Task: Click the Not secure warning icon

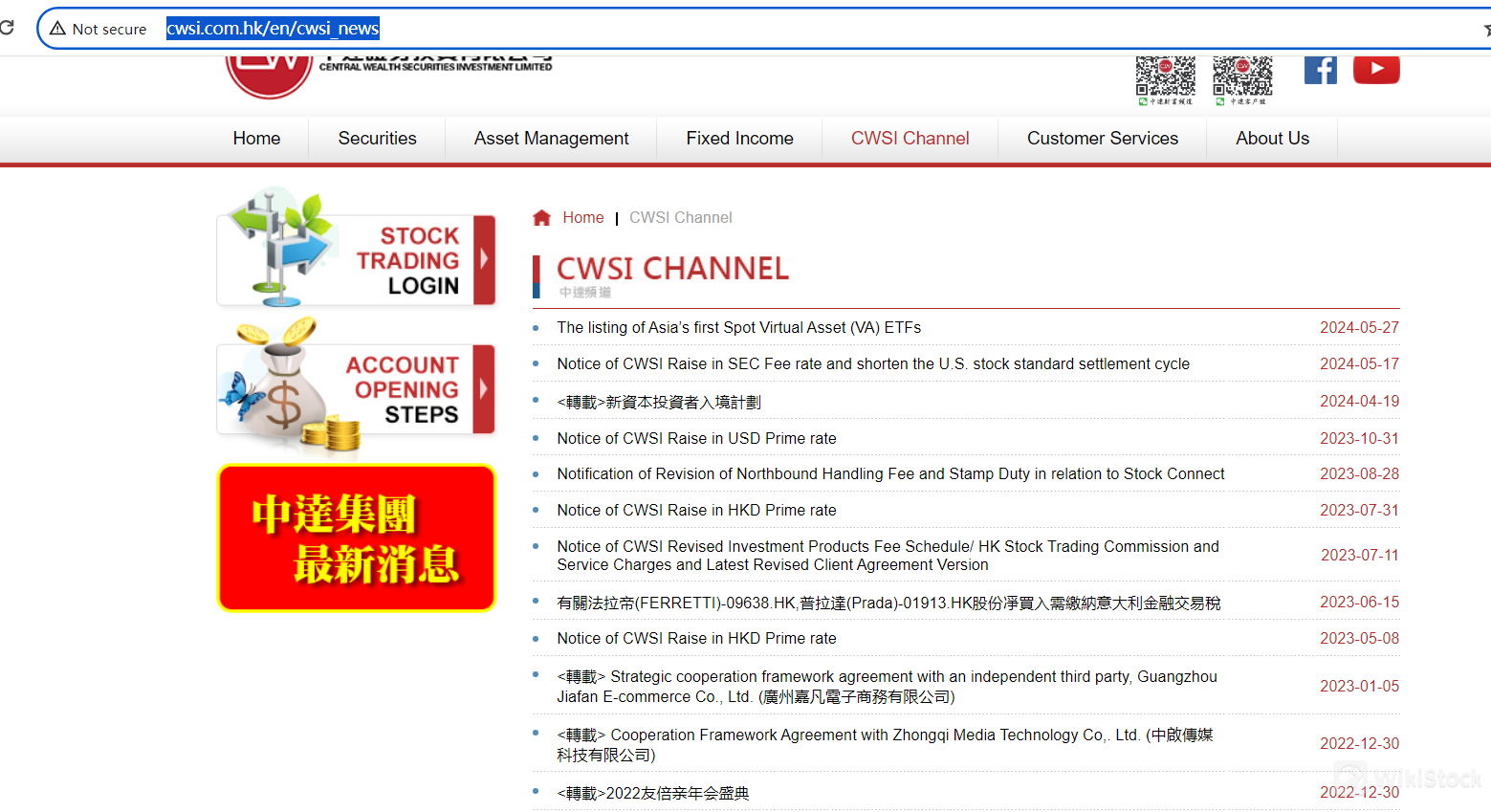Action: [58, 29]
